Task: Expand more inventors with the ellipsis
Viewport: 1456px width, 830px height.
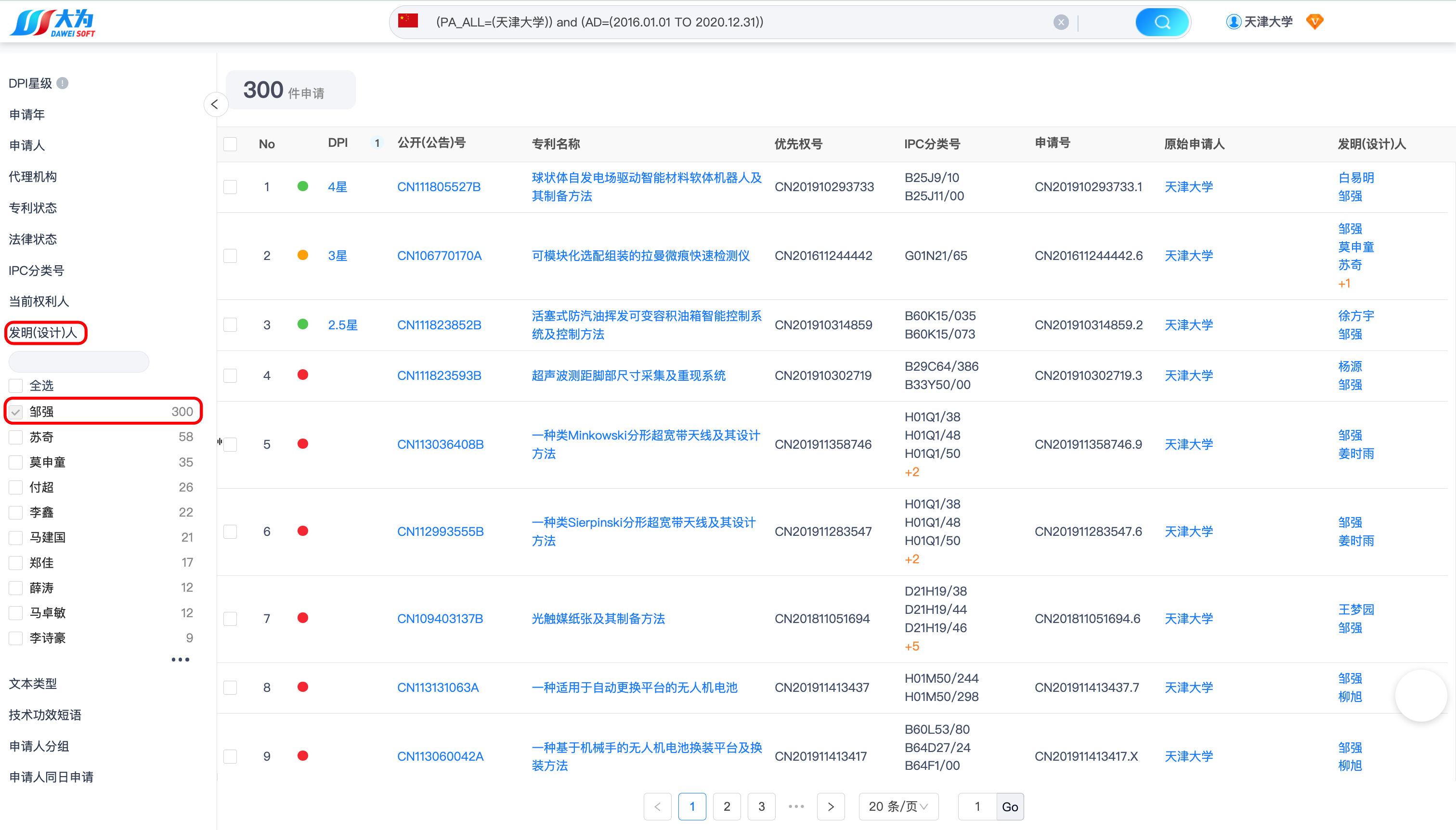Action: [180, 660]
